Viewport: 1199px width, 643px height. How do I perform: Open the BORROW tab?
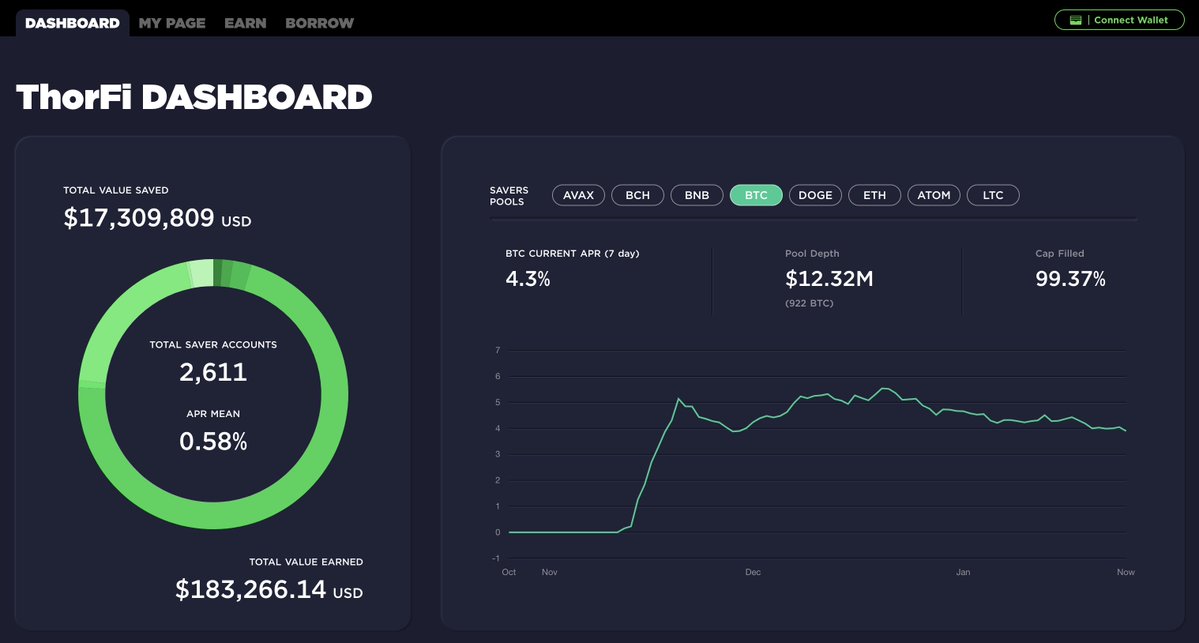coord(320,23)
